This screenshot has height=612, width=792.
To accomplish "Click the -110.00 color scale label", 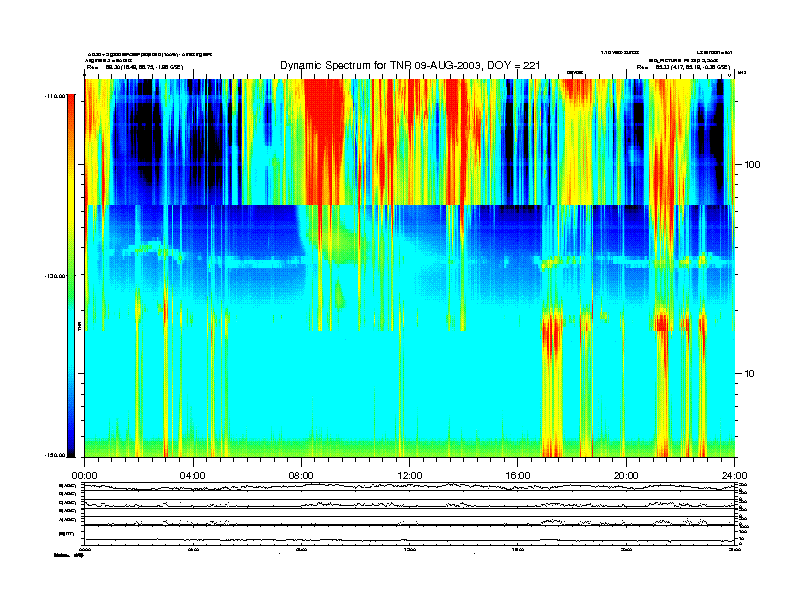I will coord(55,95).
